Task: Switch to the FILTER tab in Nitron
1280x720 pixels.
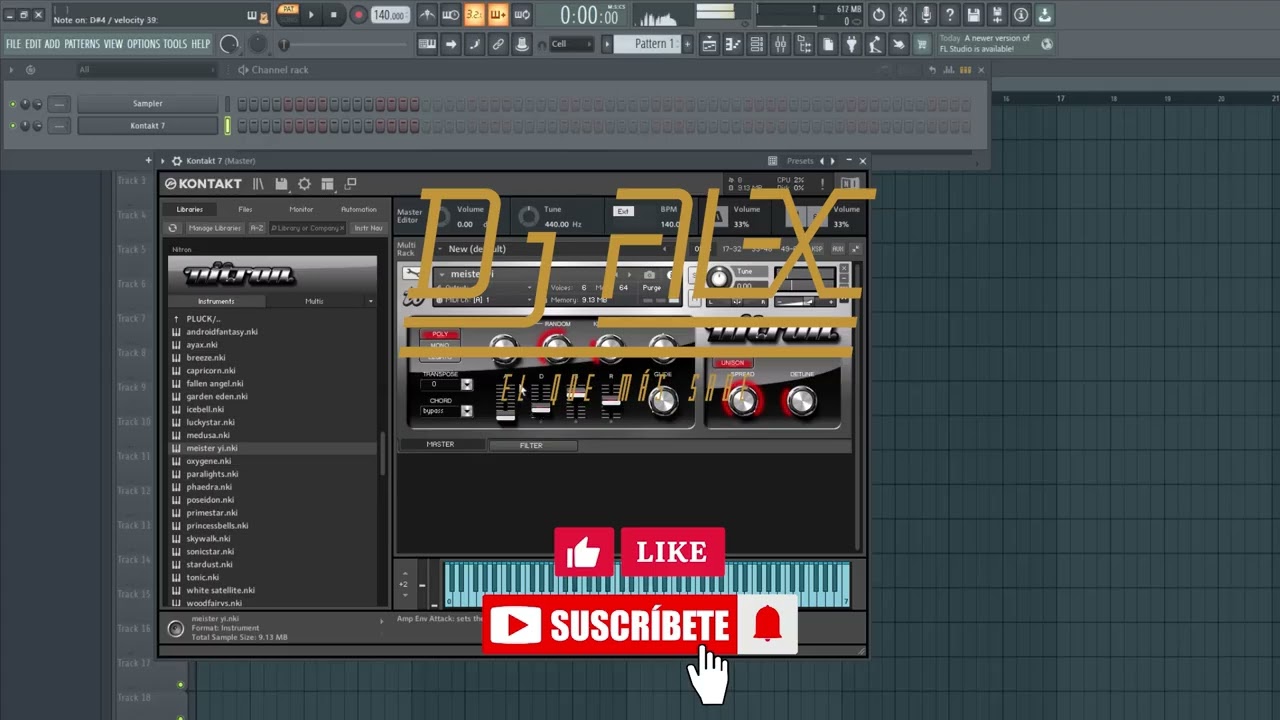Action: (531, 446)
